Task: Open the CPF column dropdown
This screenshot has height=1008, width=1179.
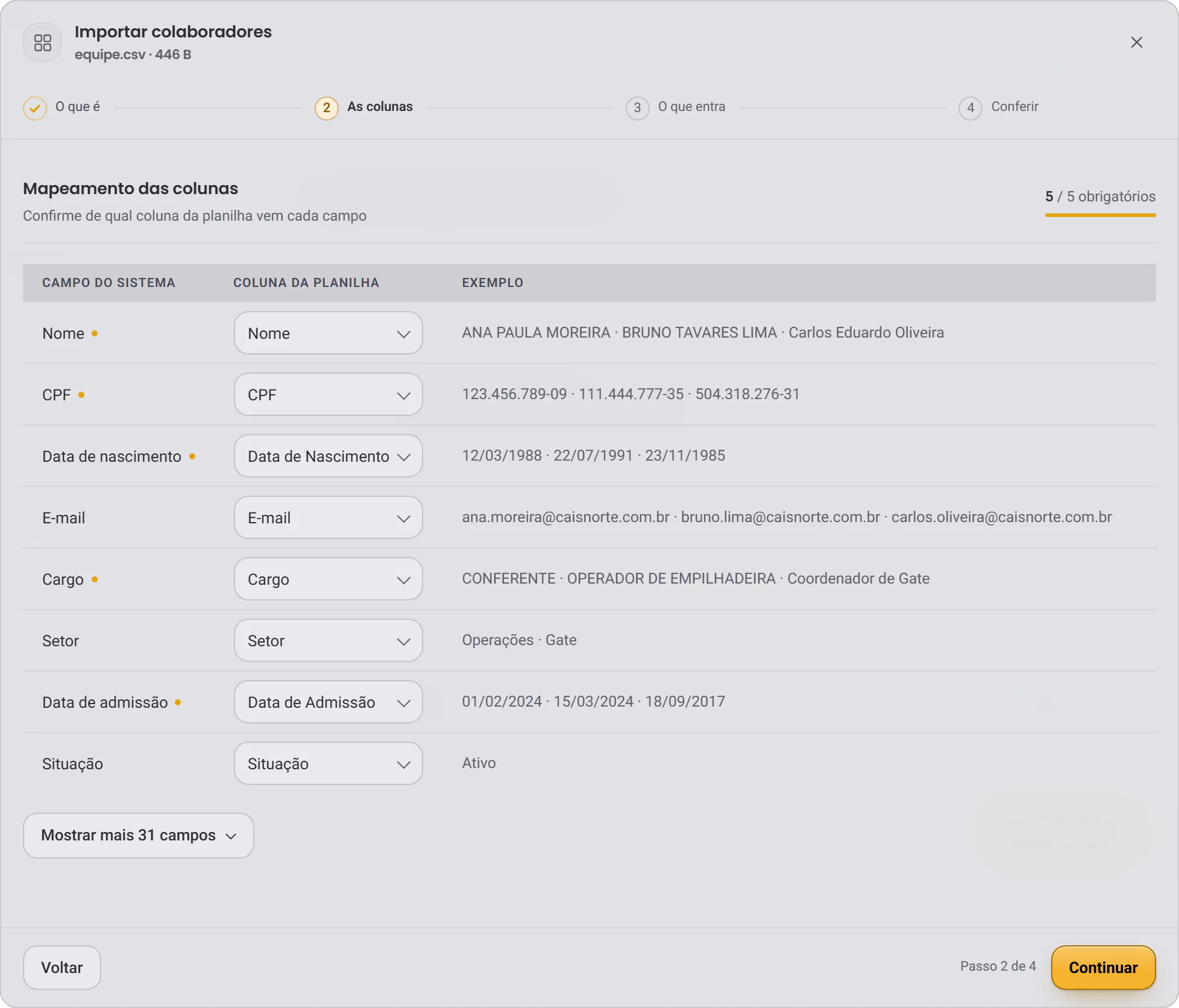Action: coord(329,395)
